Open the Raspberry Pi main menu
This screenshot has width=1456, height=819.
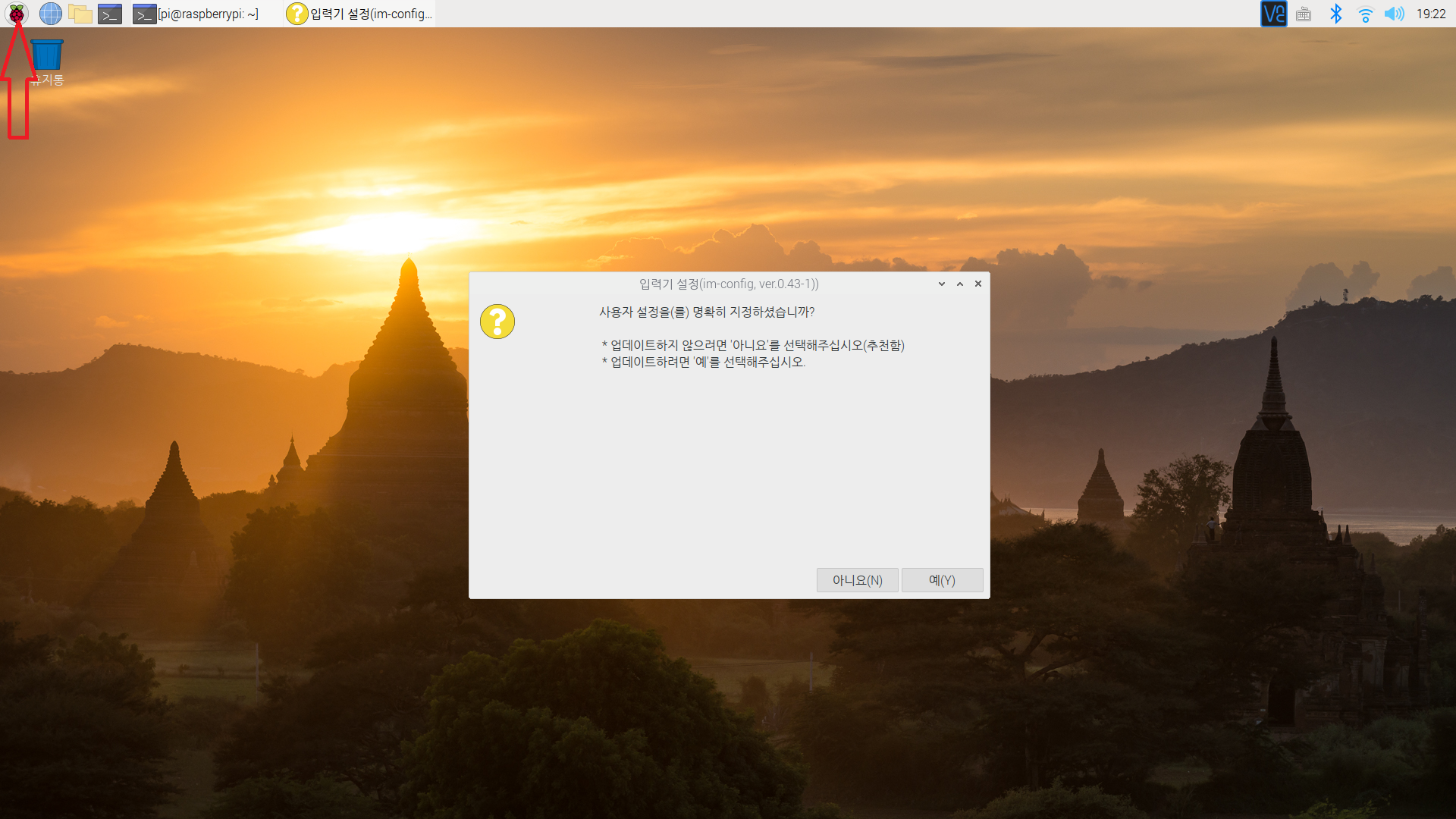[17, 14]
